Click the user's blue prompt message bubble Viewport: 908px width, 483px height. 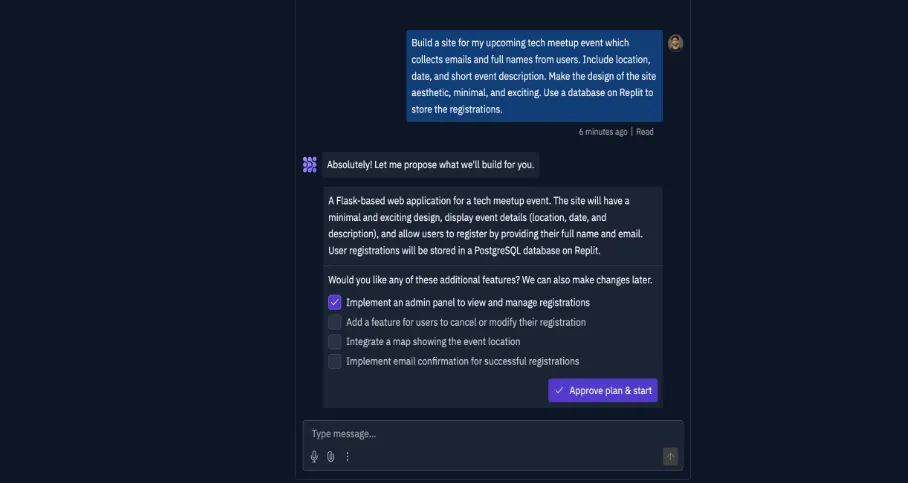click(x=534, y=76)
